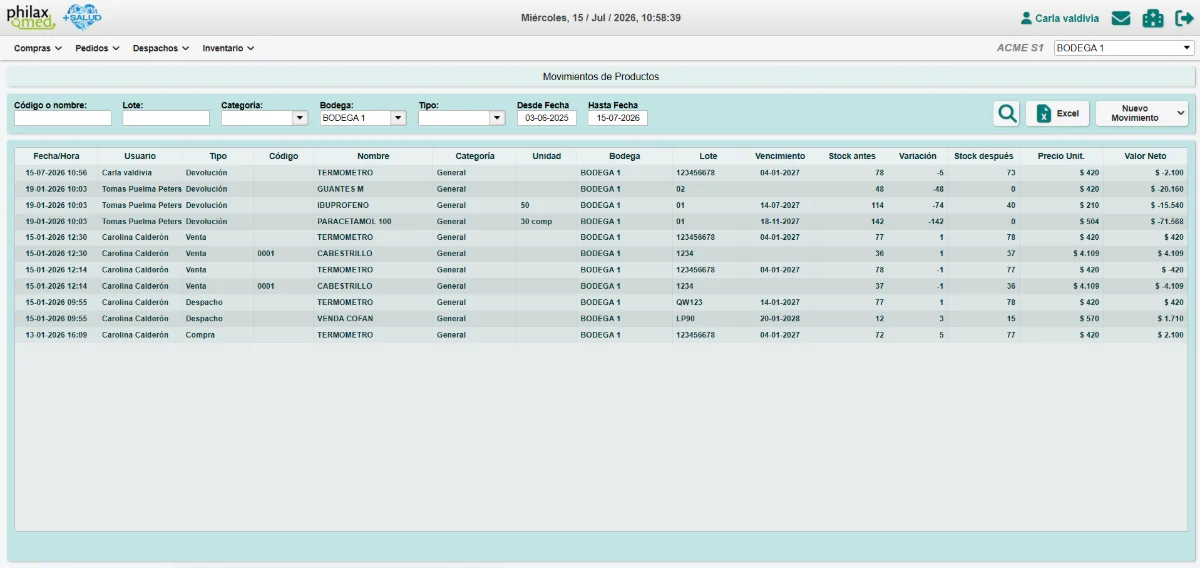Image resolution: width=1200 pixels, height=568 pixels.
Task: Open Nuevo Movimiento dropdown button
Action: (x=1142, y=113)
